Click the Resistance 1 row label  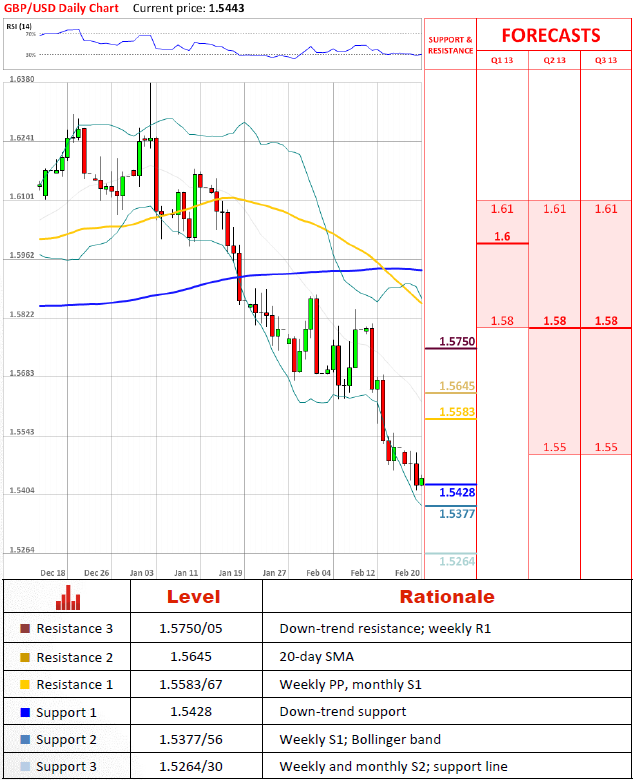click(x=75, y=684)
